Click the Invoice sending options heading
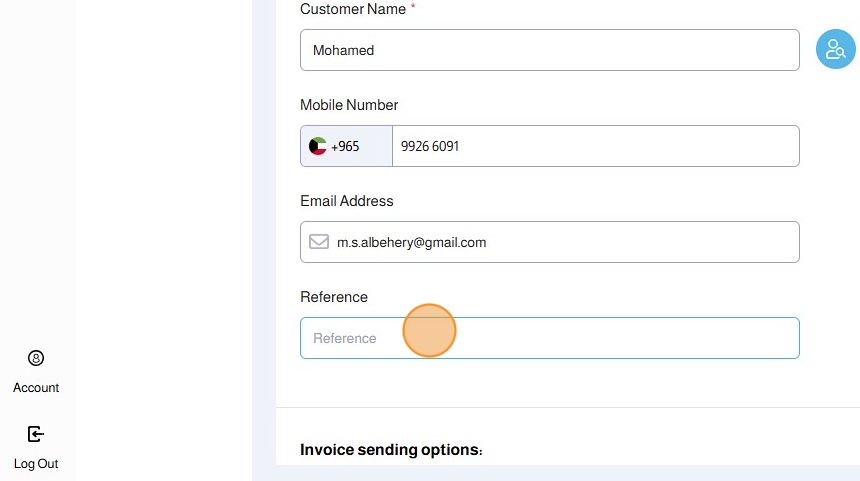This screenshot has width=860, height=481. pyautogui.click(x=391, y=450)
